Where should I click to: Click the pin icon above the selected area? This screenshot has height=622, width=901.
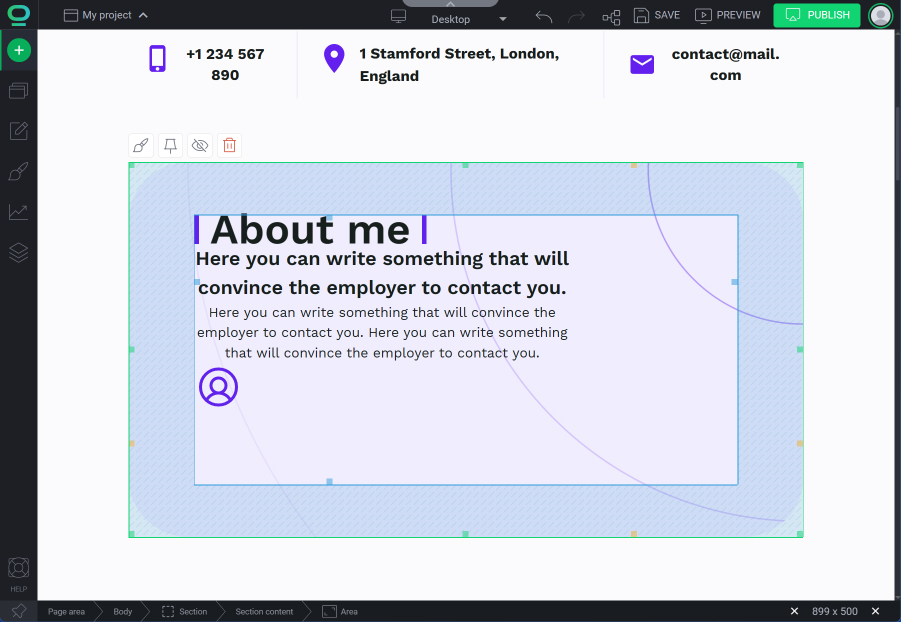pos(171,145)
